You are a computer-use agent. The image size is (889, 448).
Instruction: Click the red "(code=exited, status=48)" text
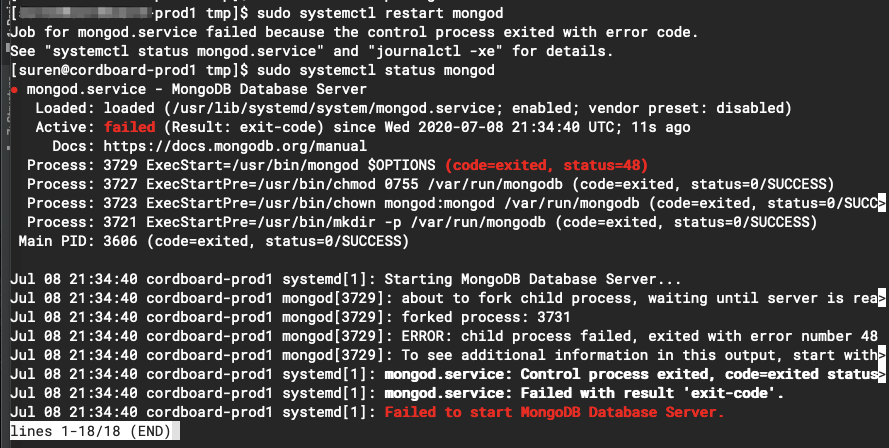pos(547,165)
